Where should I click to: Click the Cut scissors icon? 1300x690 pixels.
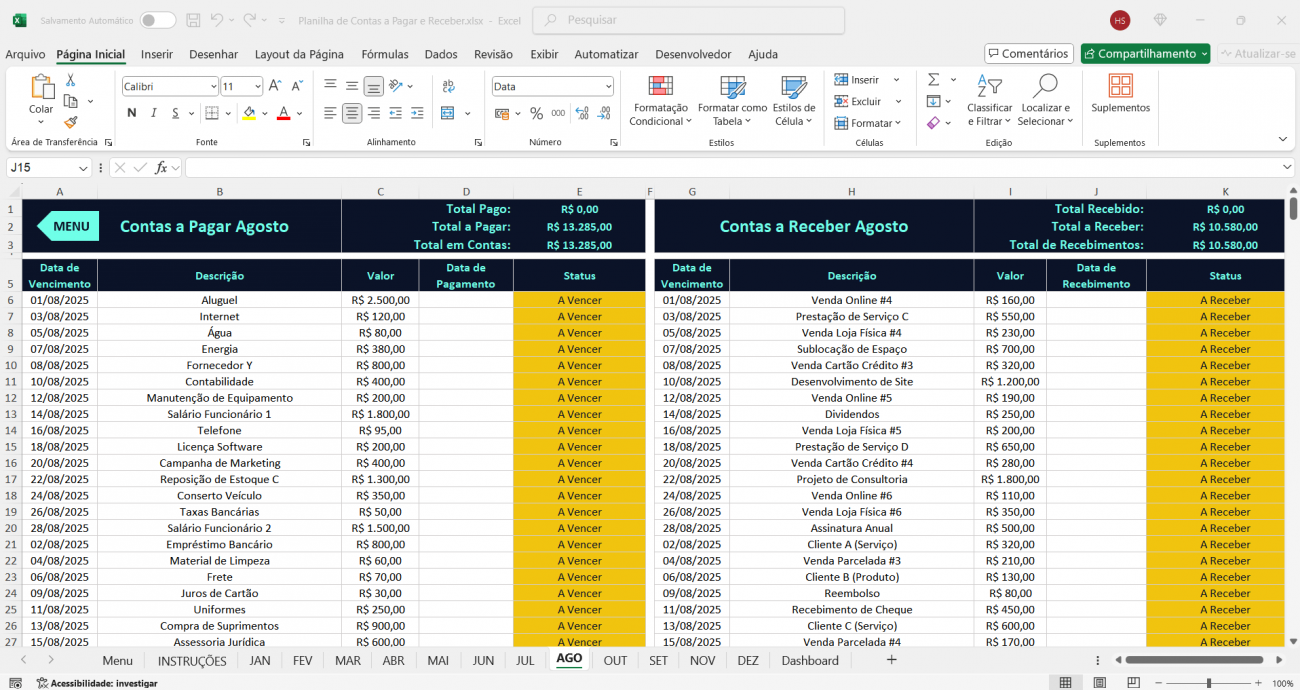click(x=71, y=80)
